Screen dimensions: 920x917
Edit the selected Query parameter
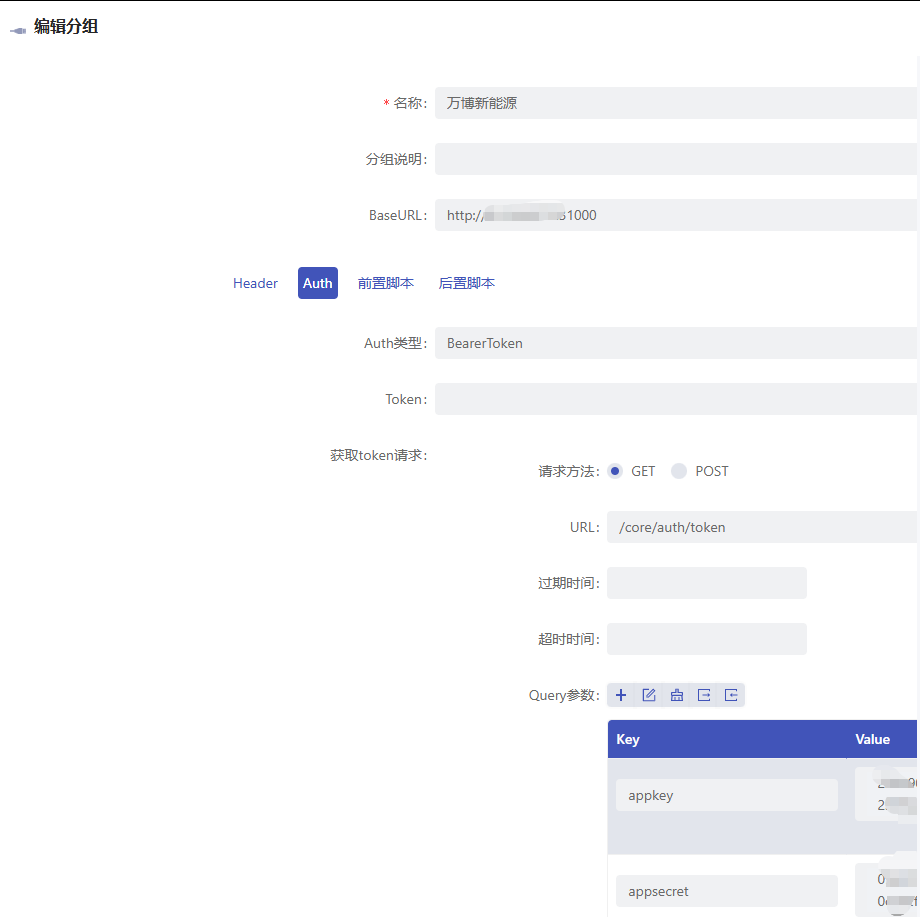[x=649, y=694]
